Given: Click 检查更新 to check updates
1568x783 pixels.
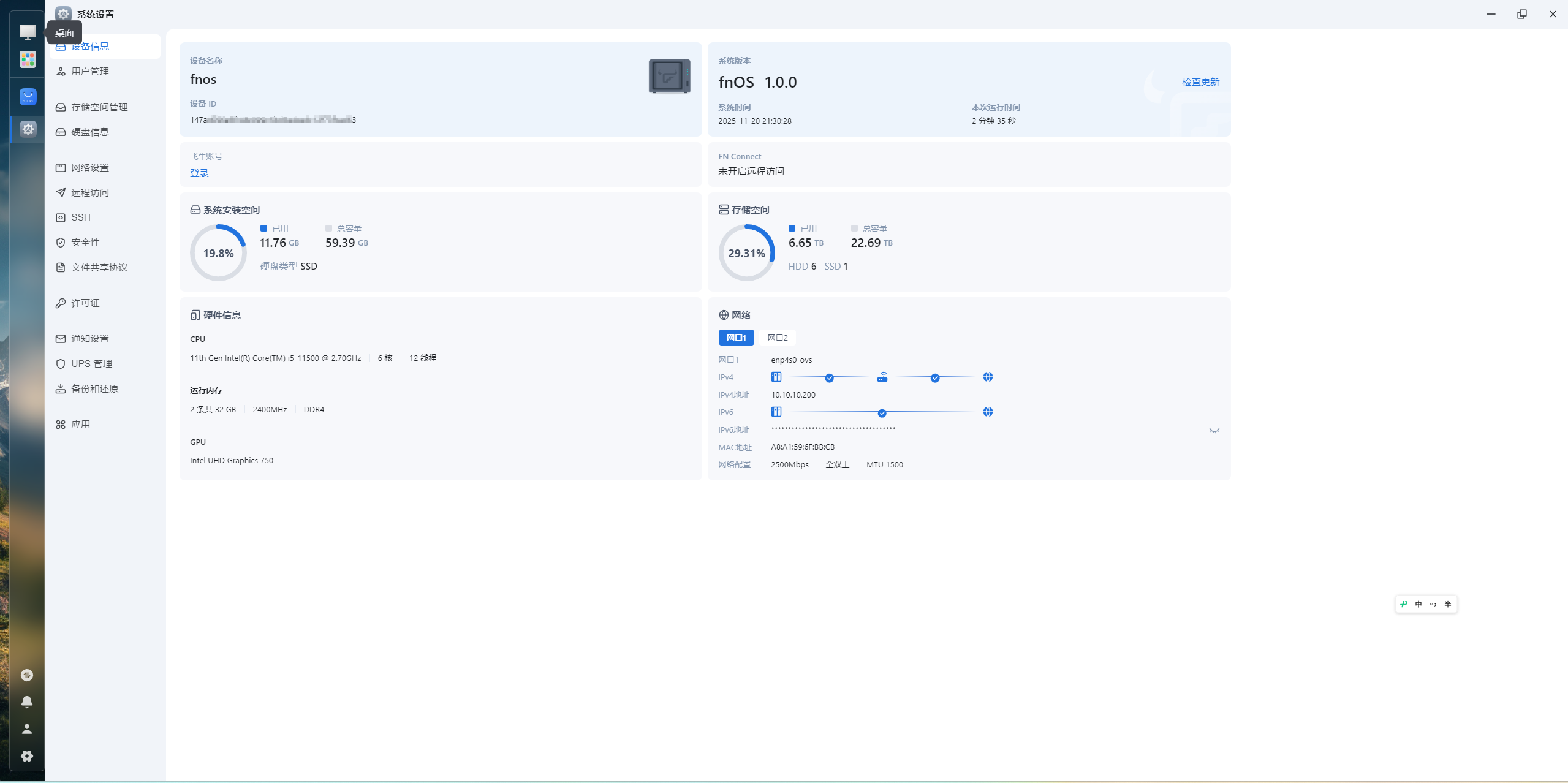Looking at the screenshot, I should tap(1200, 82).
